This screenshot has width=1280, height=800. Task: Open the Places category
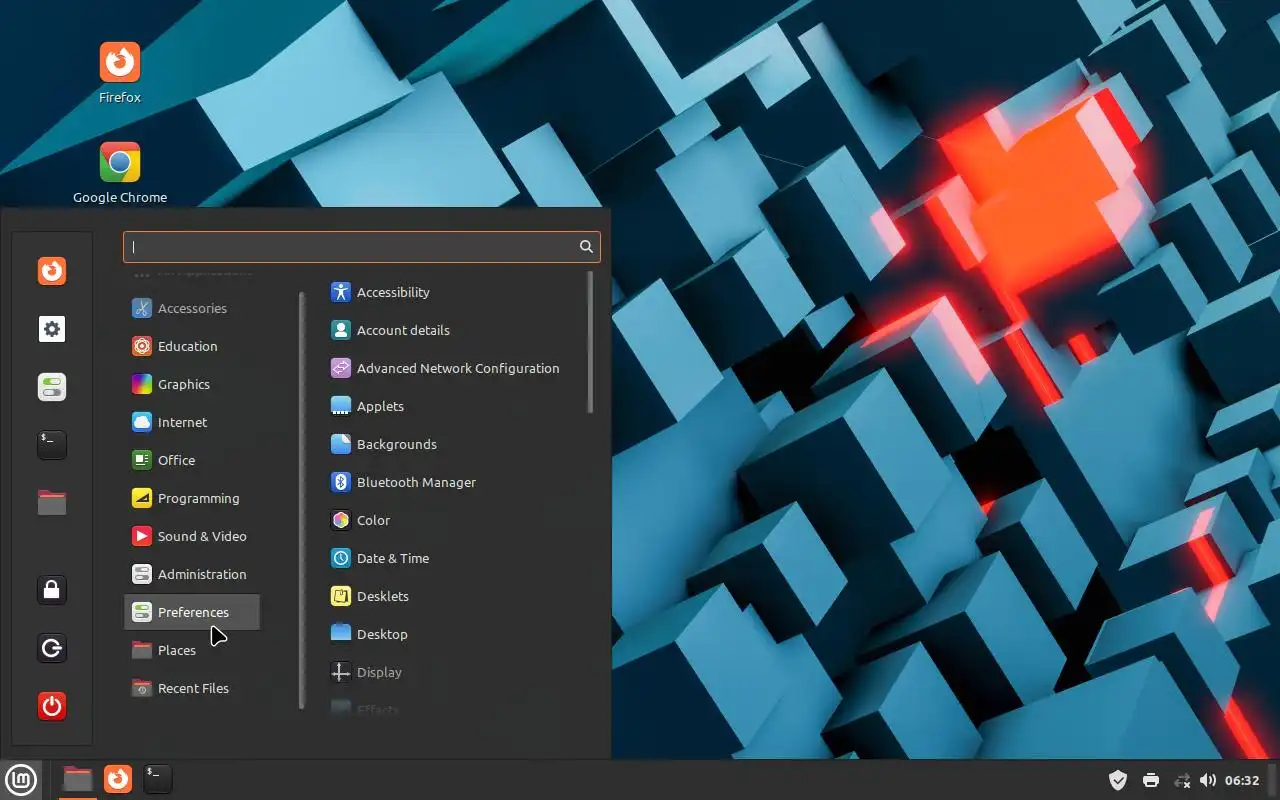click(192, 650)
